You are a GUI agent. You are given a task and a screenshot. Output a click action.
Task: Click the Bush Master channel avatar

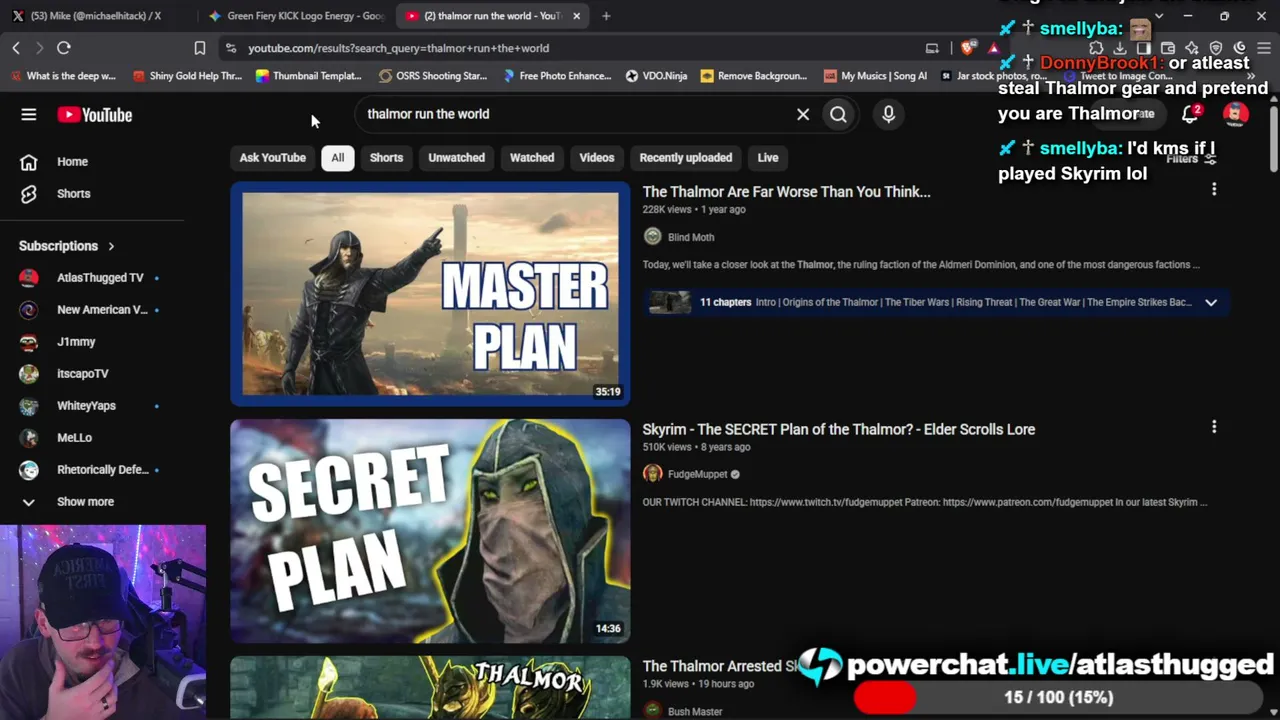point(653,711)
